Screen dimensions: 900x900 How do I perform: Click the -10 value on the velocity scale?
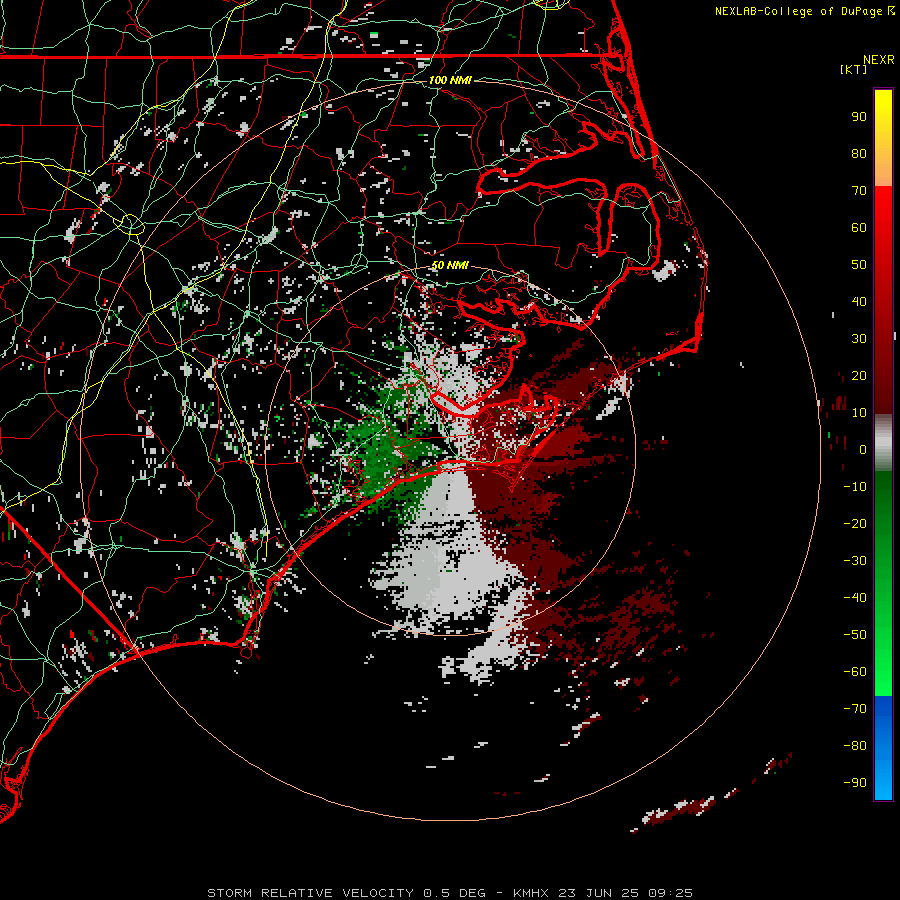coord(855,487)
